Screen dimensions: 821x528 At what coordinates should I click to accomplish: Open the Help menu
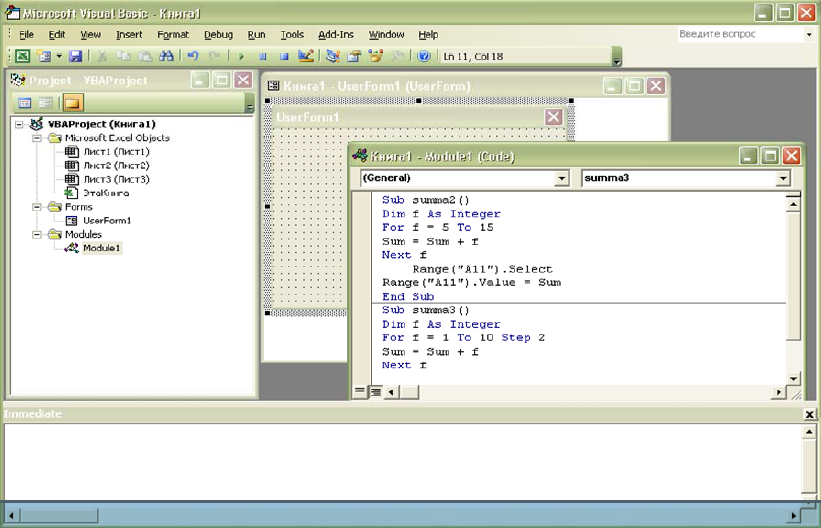point(428,35)
